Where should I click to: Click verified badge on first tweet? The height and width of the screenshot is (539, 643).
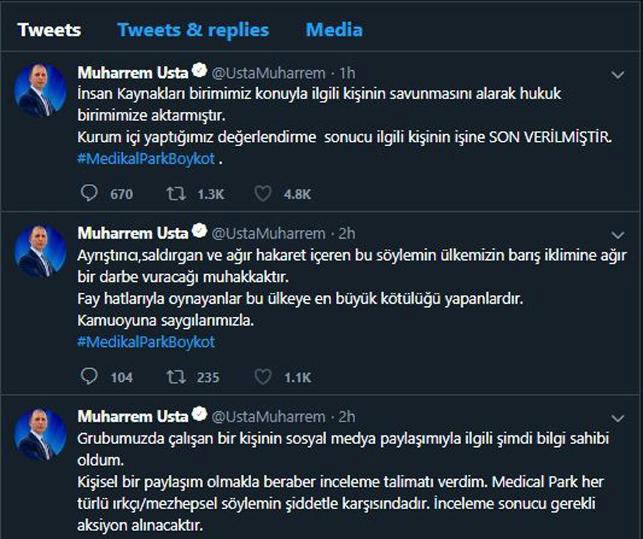point(199,72)
